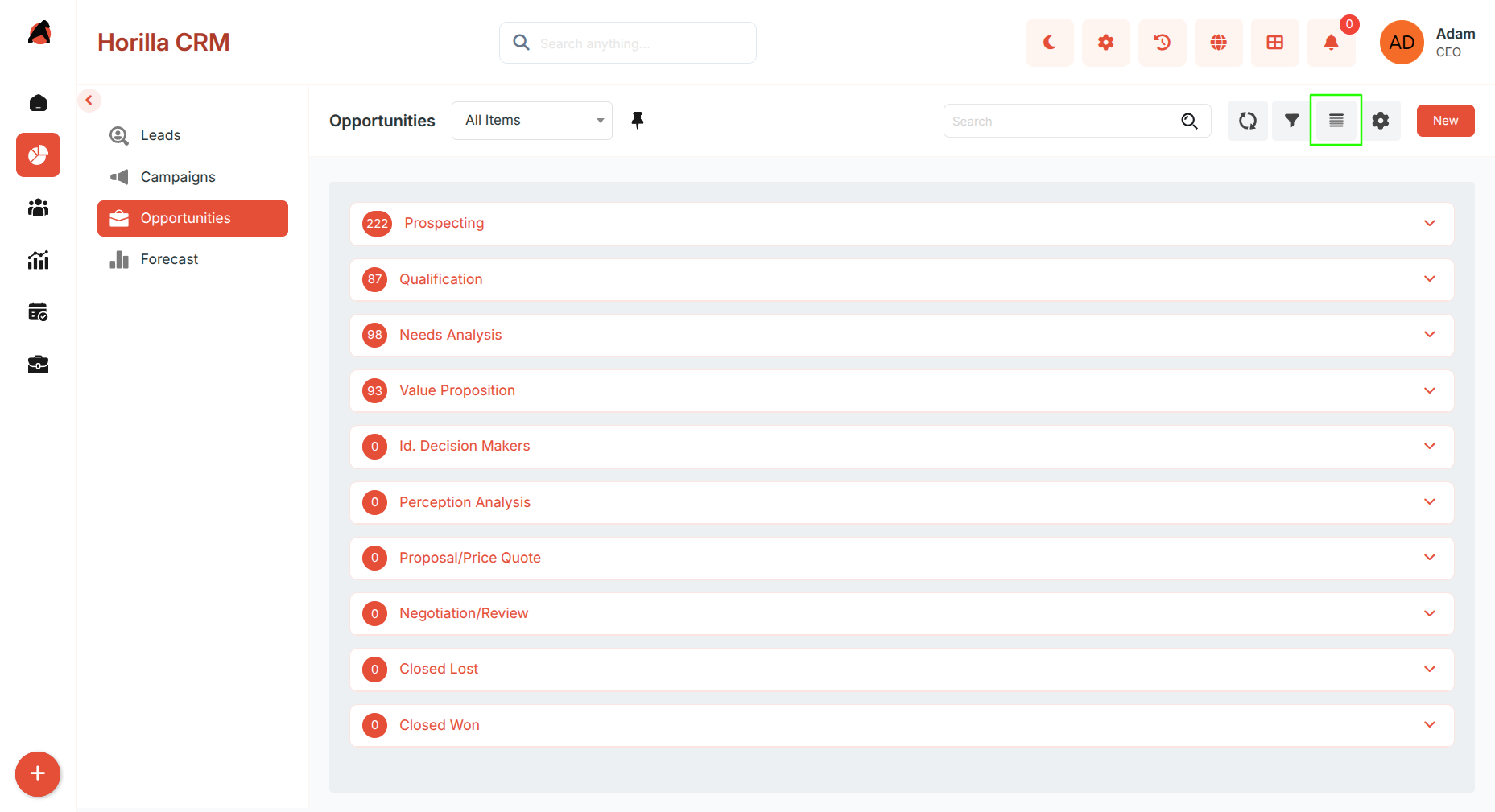Open recent history clock icon
The height and width of the screenshot is (812, 1495).
[x=1162, y=43]
